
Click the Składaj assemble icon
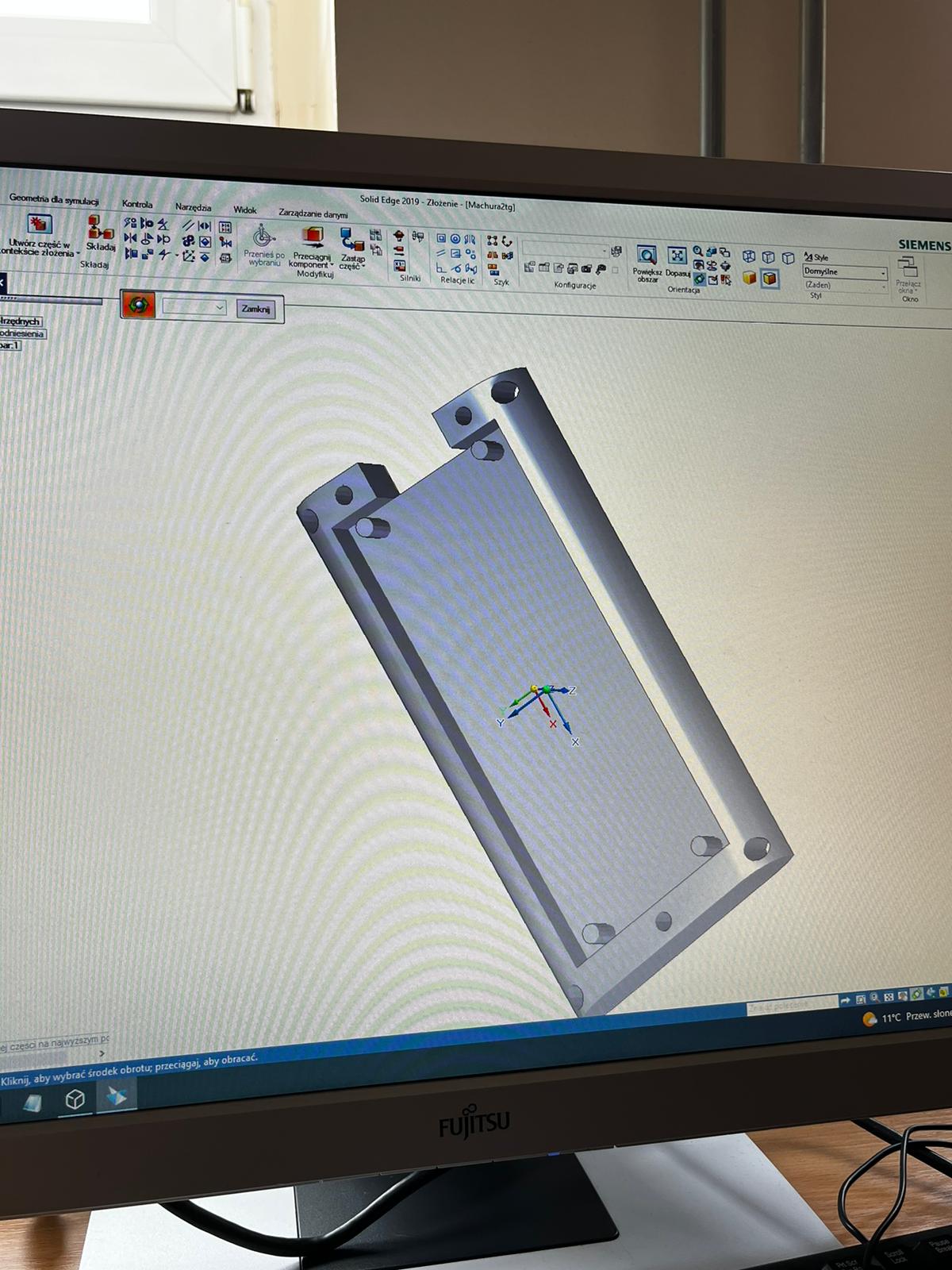(x=100, y=229)
